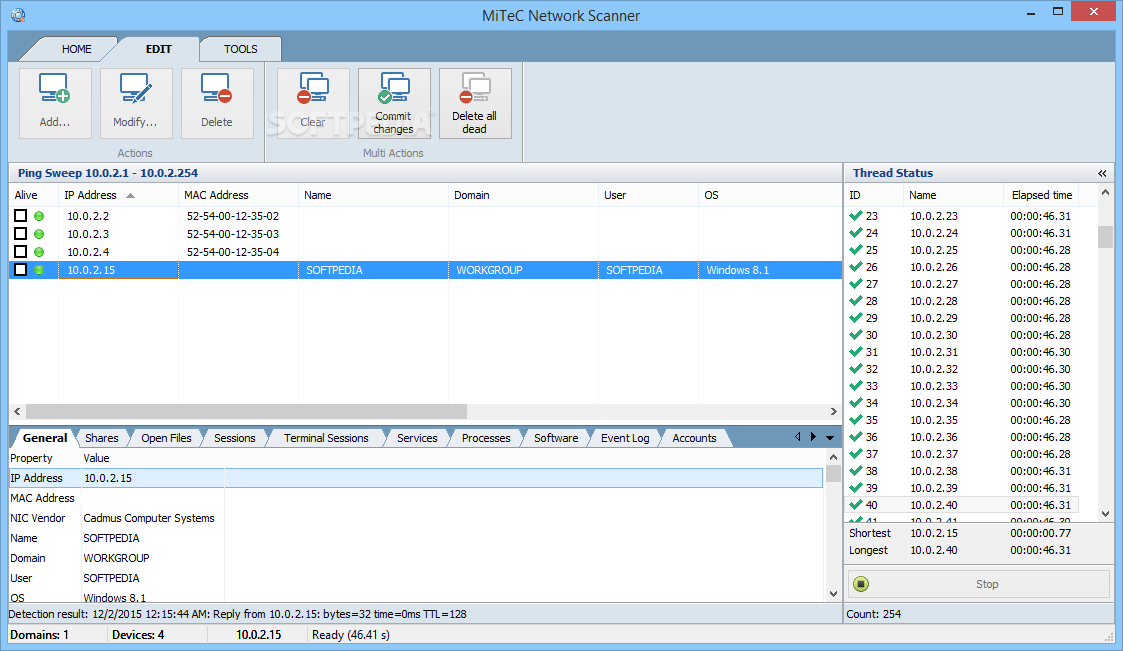Select the EDIT ribbon tab
The width and height of the screenshot is (1123, 651).
[x=158, y=49]
